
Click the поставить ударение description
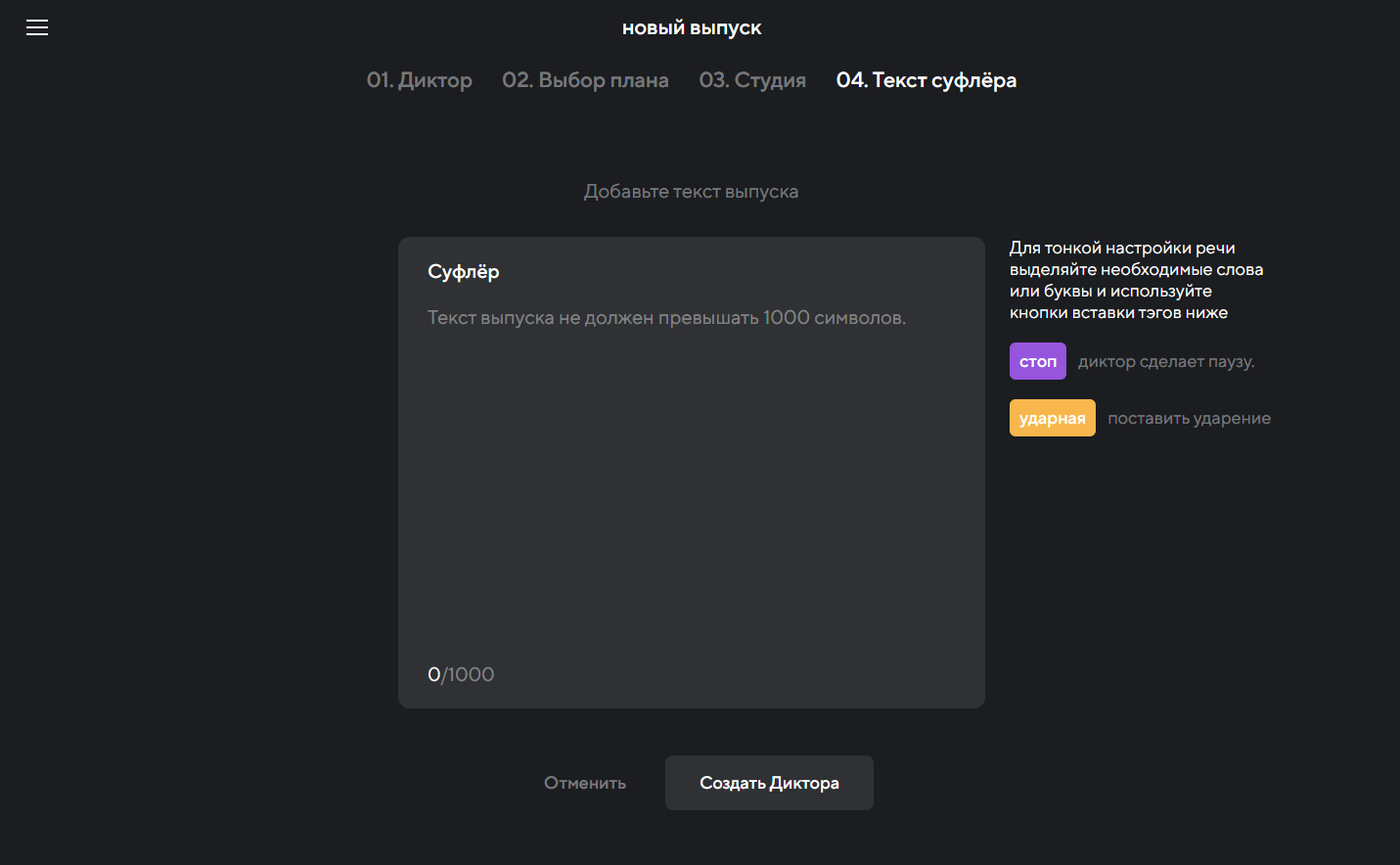point(1189,418)
